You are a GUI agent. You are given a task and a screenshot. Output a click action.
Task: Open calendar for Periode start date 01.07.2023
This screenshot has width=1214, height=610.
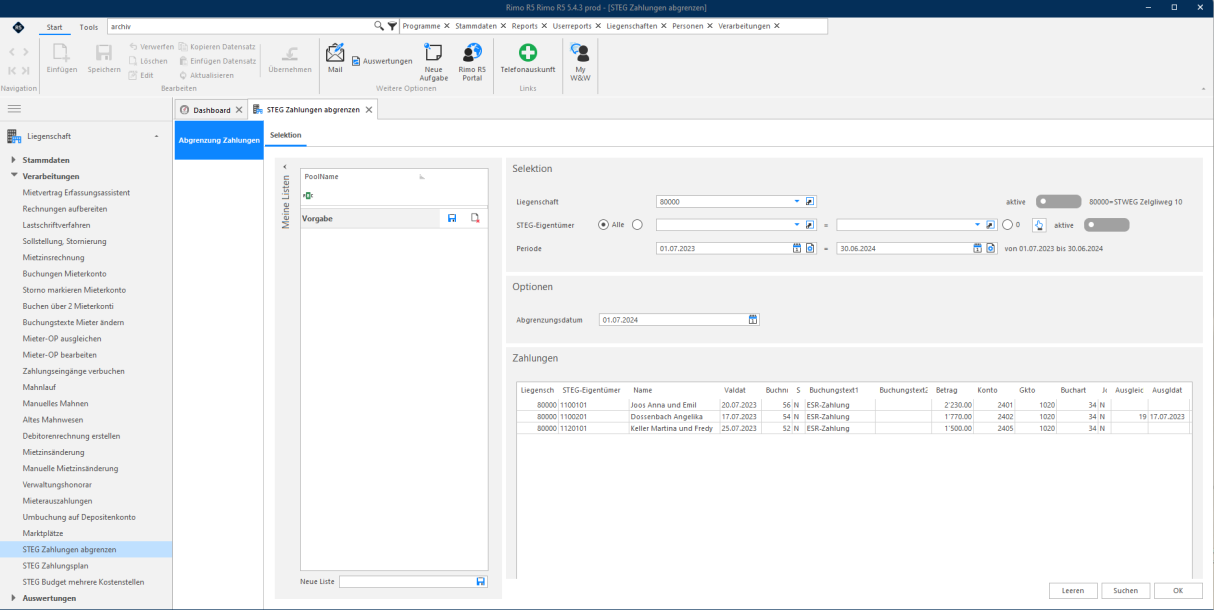click(797, 248)
